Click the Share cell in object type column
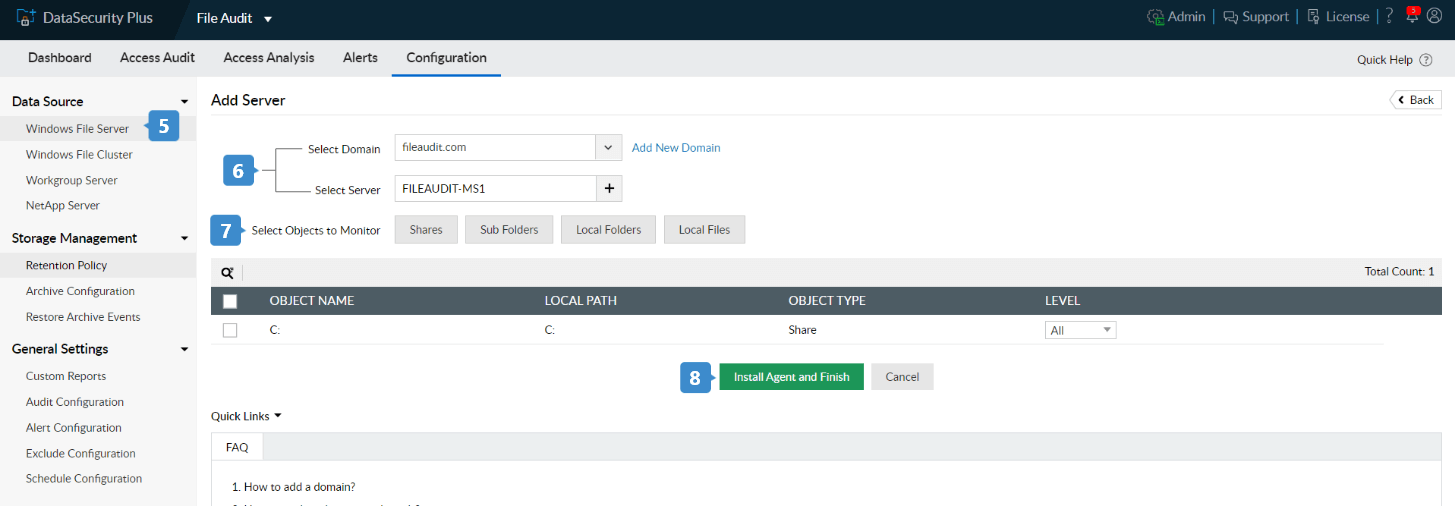1455x506 pixels. [802, 330]
